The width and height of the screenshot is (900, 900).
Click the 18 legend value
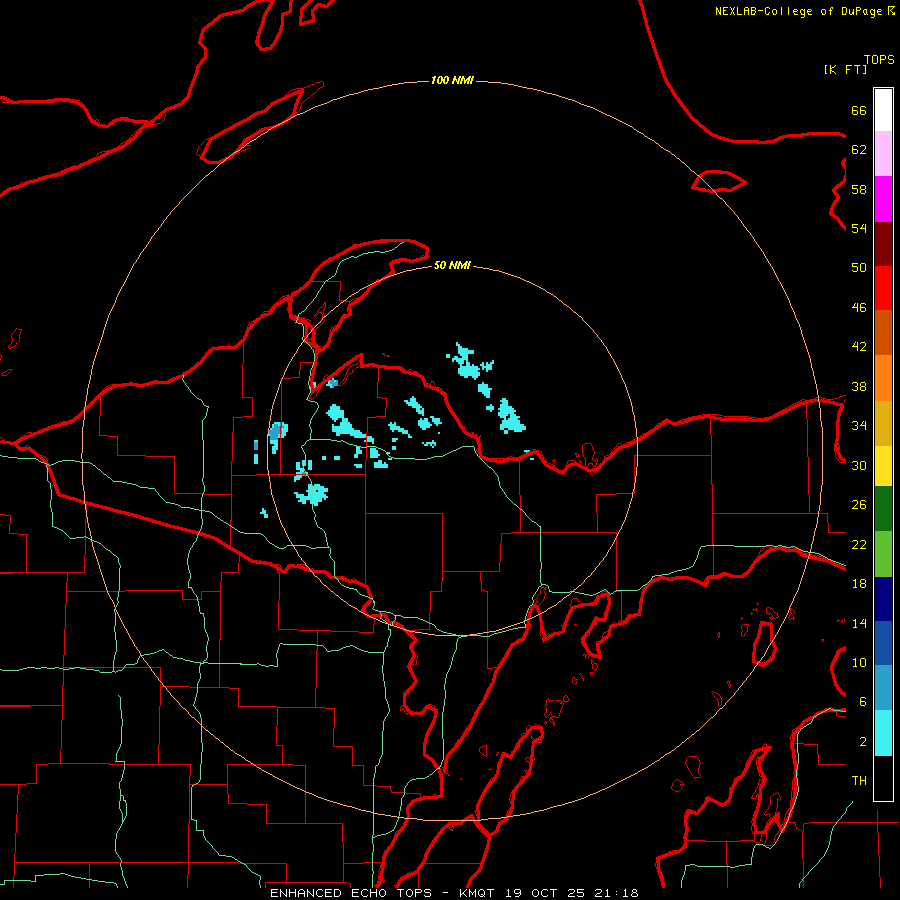coord(859,584)
